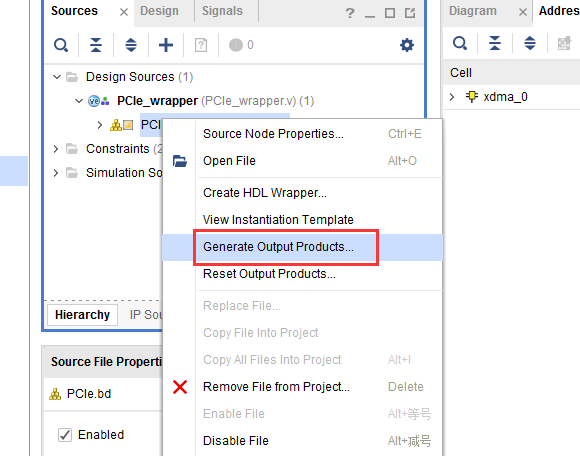580x456 pixels.
Task: Click the search icon in Sources panel
Action: tap(61, 45)
